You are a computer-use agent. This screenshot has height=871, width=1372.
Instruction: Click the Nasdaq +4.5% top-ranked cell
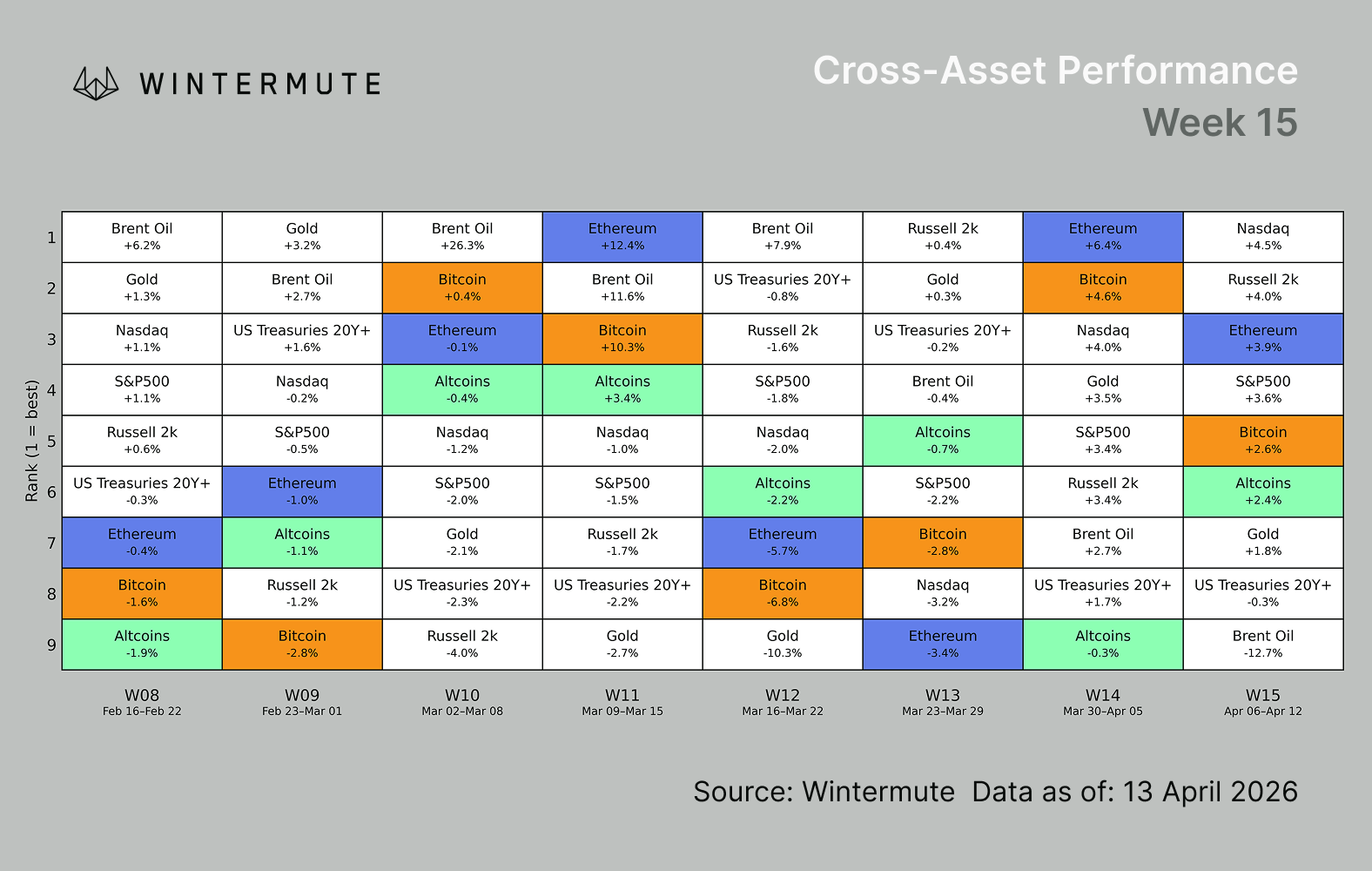[1262, 237]
